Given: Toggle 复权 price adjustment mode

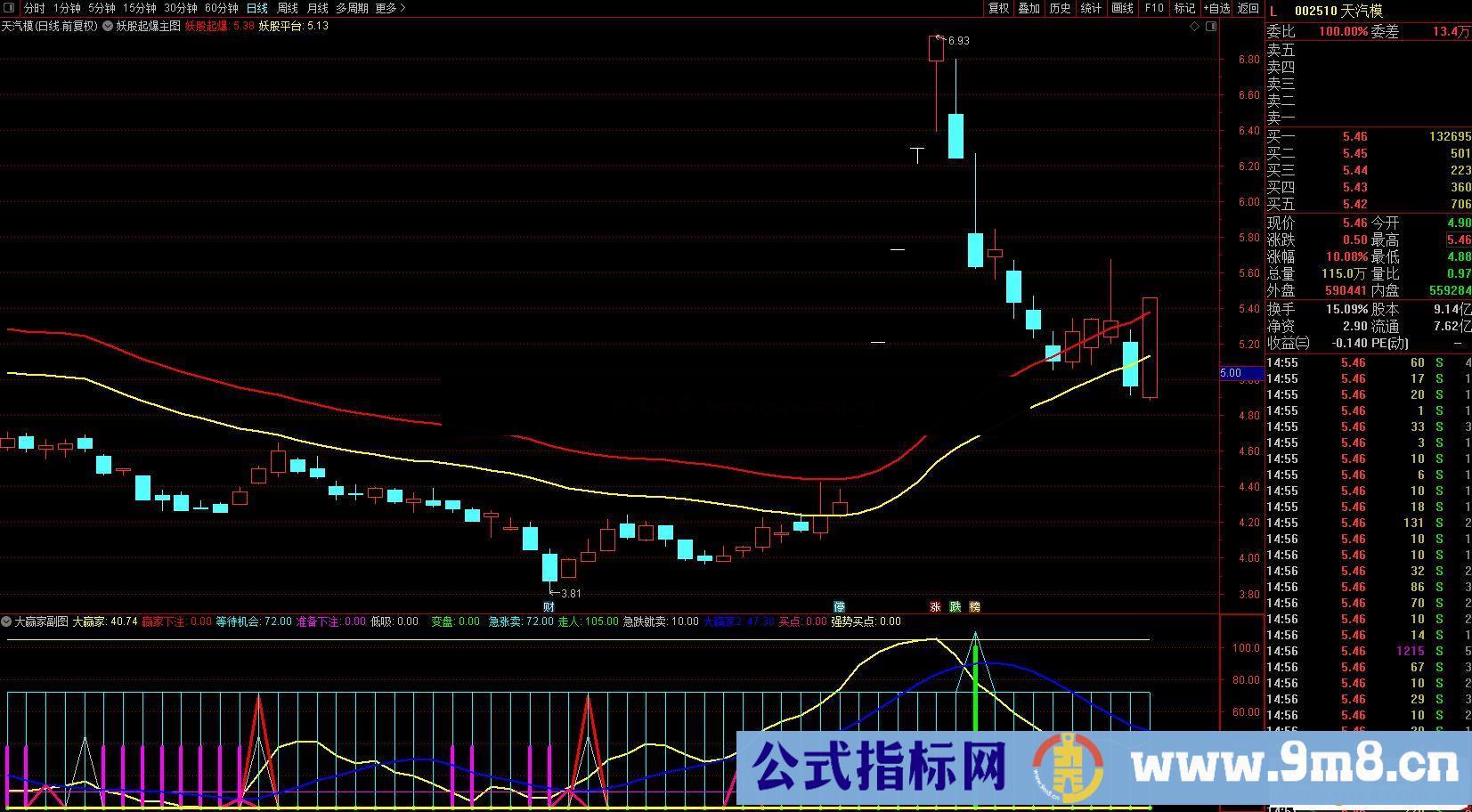Looking at the screenshot, I should click(997, 8).
